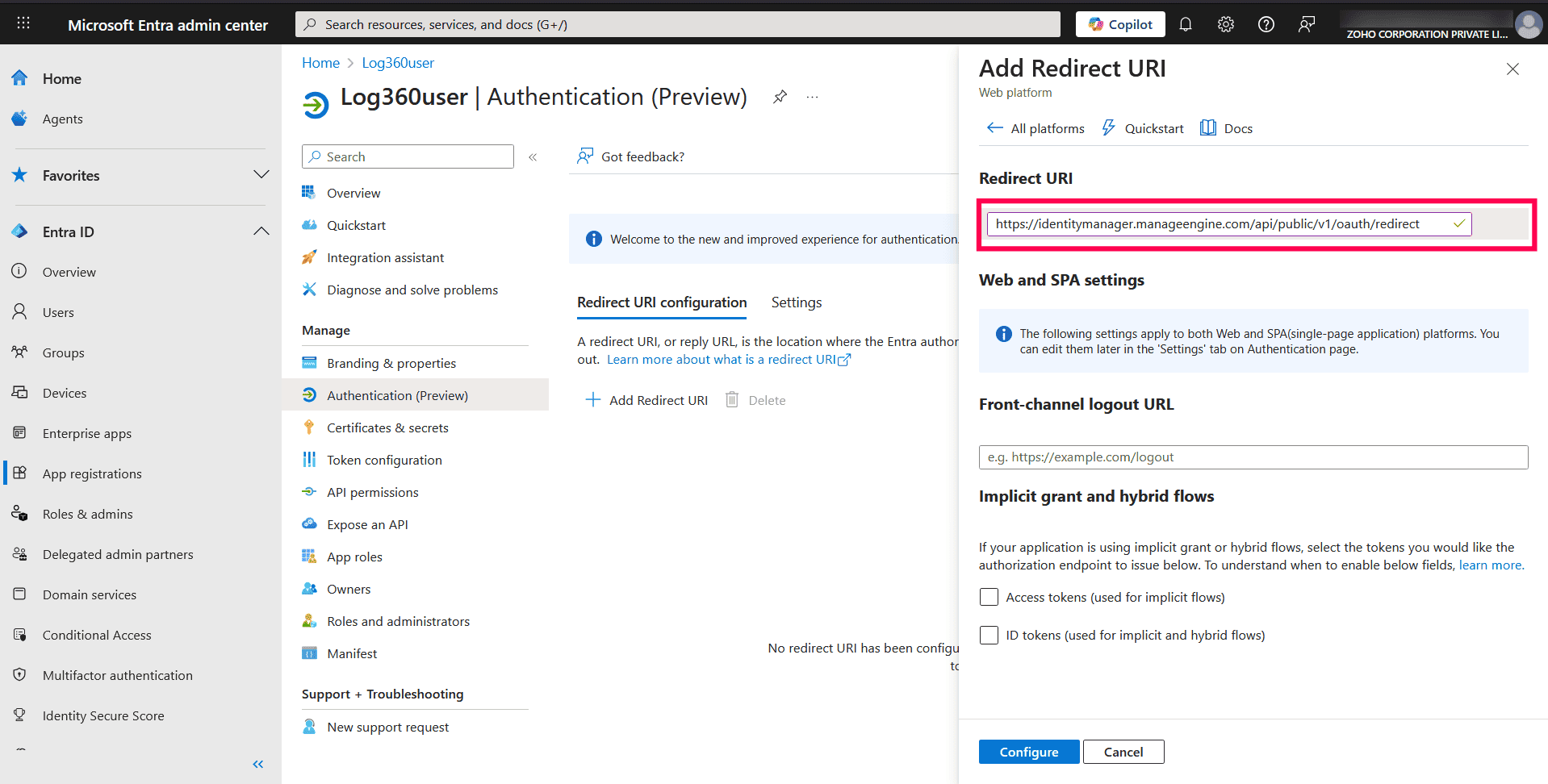Open the Docs link in the panel

[1236, 127]
